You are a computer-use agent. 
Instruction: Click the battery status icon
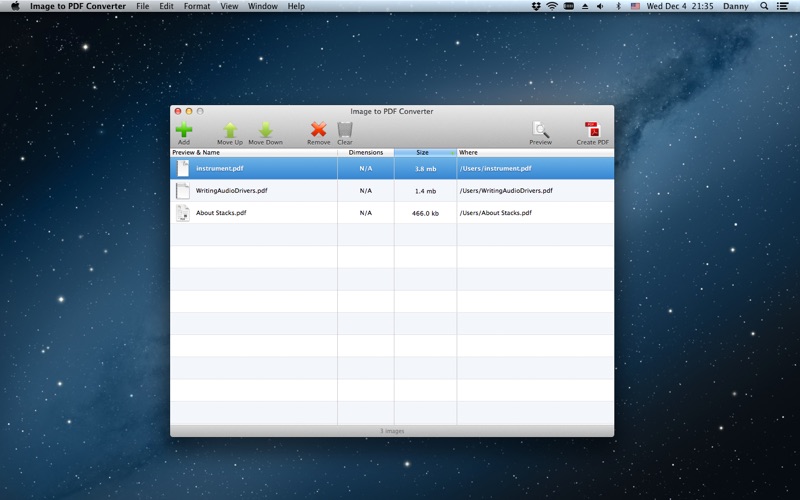(x=569, y=6)
